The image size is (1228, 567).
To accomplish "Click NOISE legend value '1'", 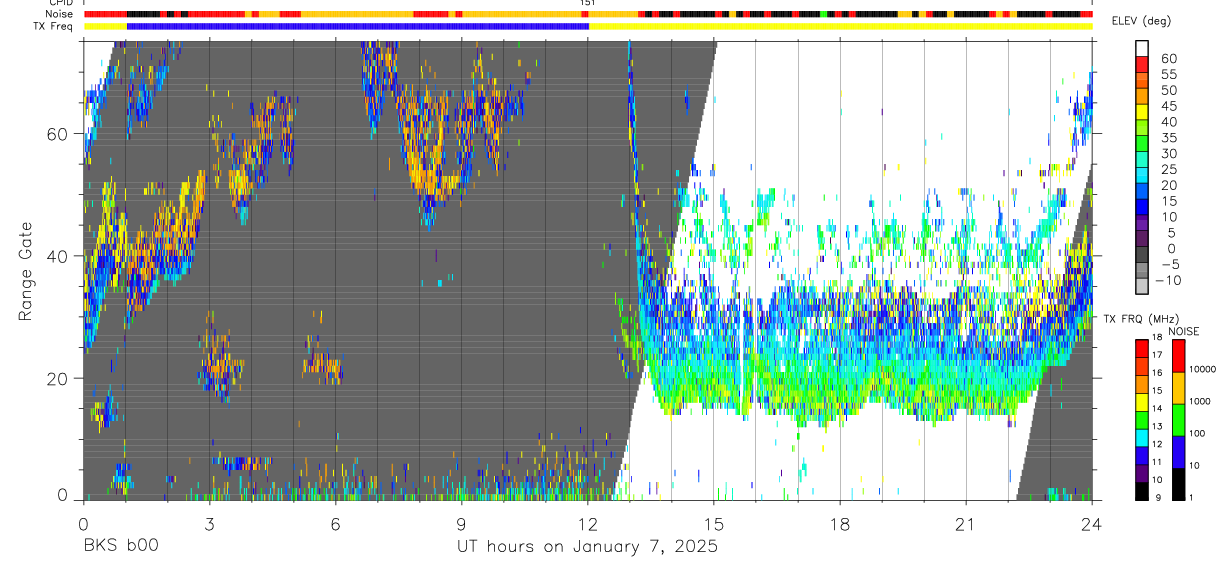I will (x=1191, y=498).
